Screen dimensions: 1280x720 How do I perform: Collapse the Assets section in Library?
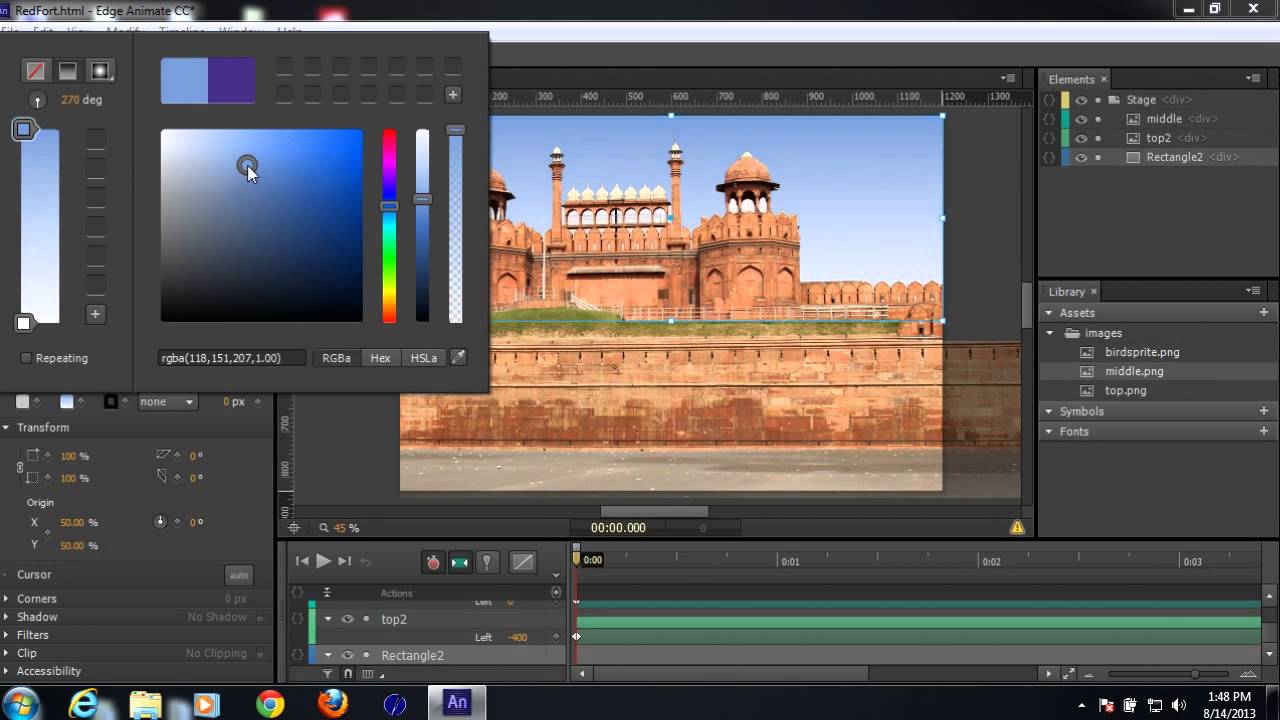click(1049, 313)
